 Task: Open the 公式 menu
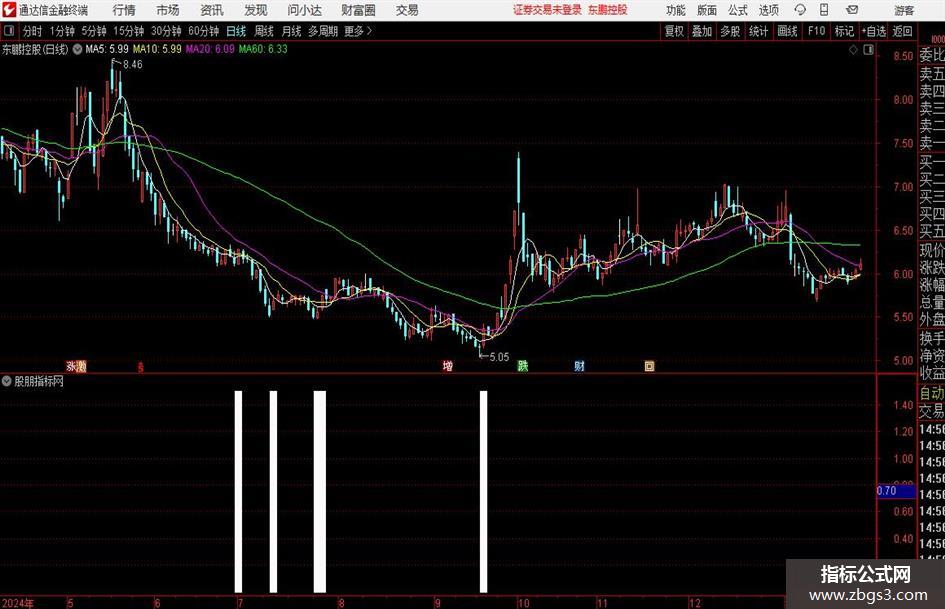tap(738, 10)
